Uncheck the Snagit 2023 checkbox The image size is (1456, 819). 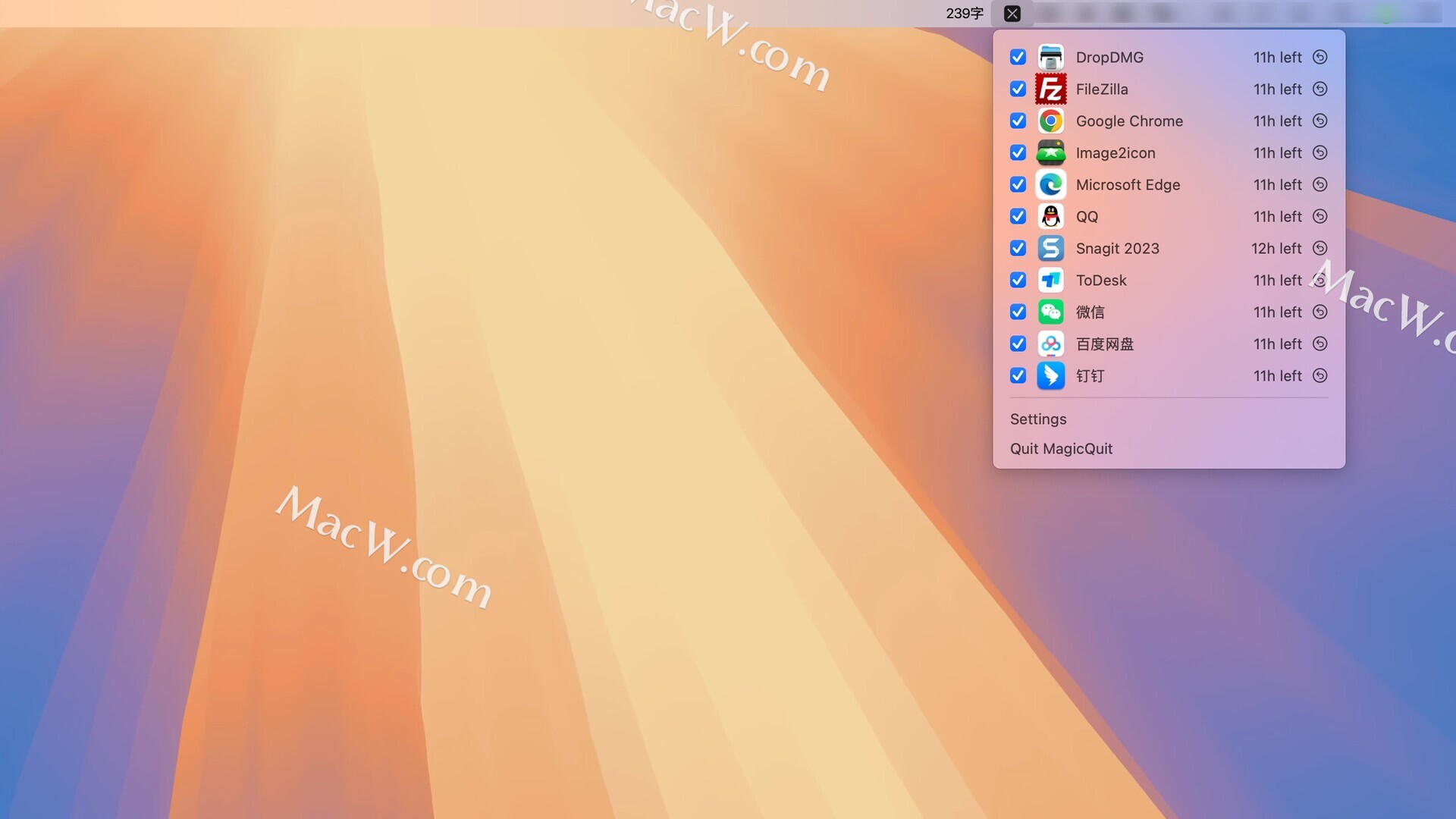click(1018, 248)
